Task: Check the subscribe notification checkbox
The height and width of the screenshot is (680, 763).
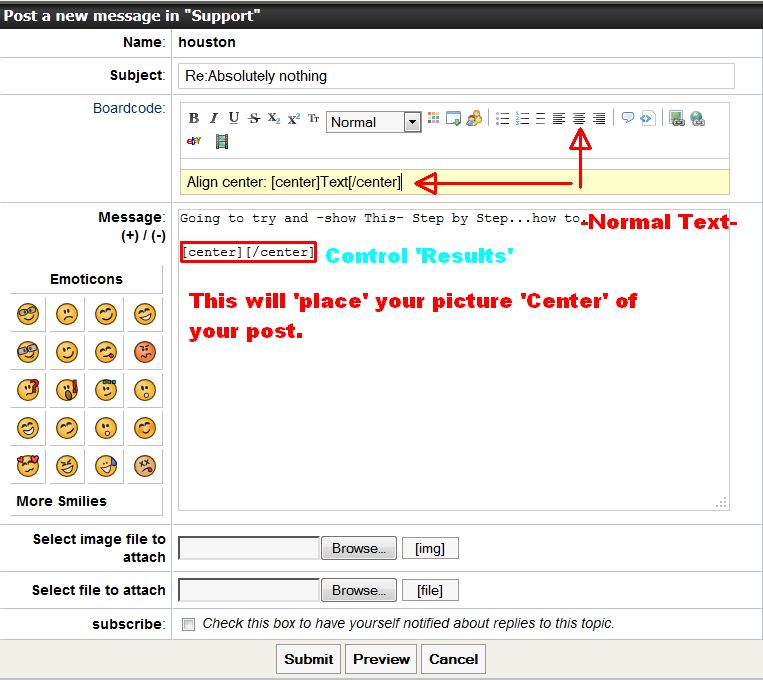Action: (x=188, y=624)
